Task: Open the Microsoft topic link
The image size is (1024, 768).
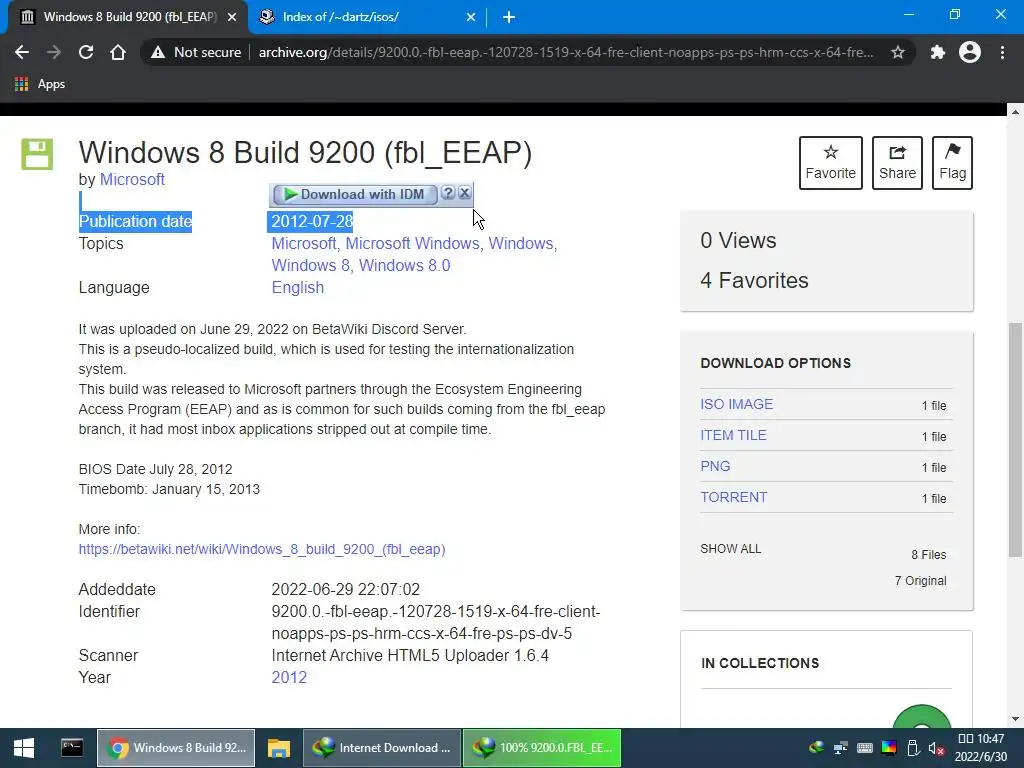Action: (304, 244)
